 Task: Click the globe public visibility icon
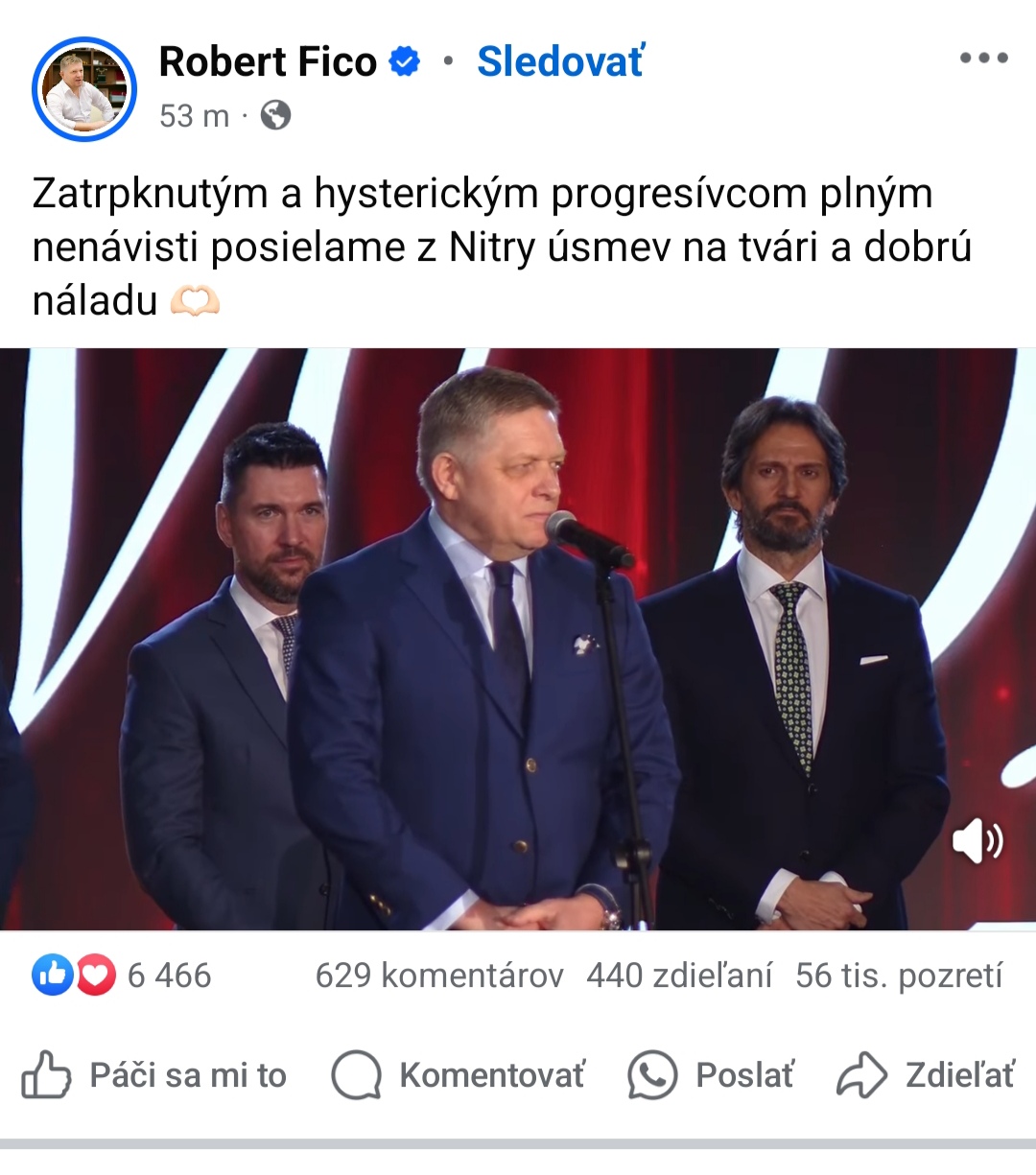(x=275, y=116)
